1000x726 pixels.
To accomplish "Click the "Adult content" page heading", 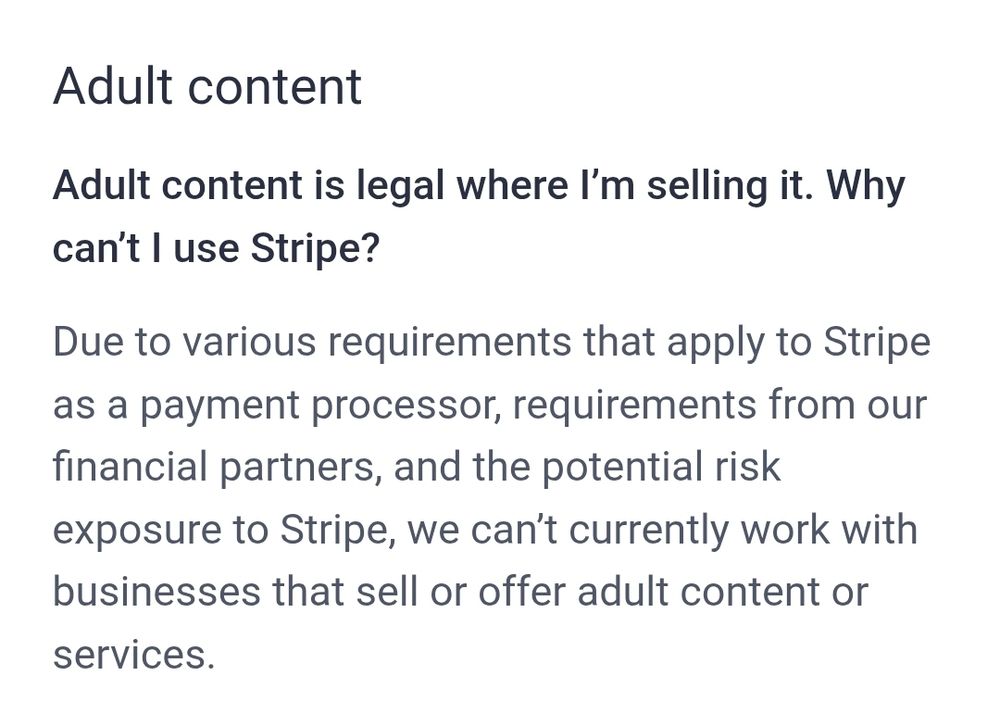I will [x=207, y=86].
